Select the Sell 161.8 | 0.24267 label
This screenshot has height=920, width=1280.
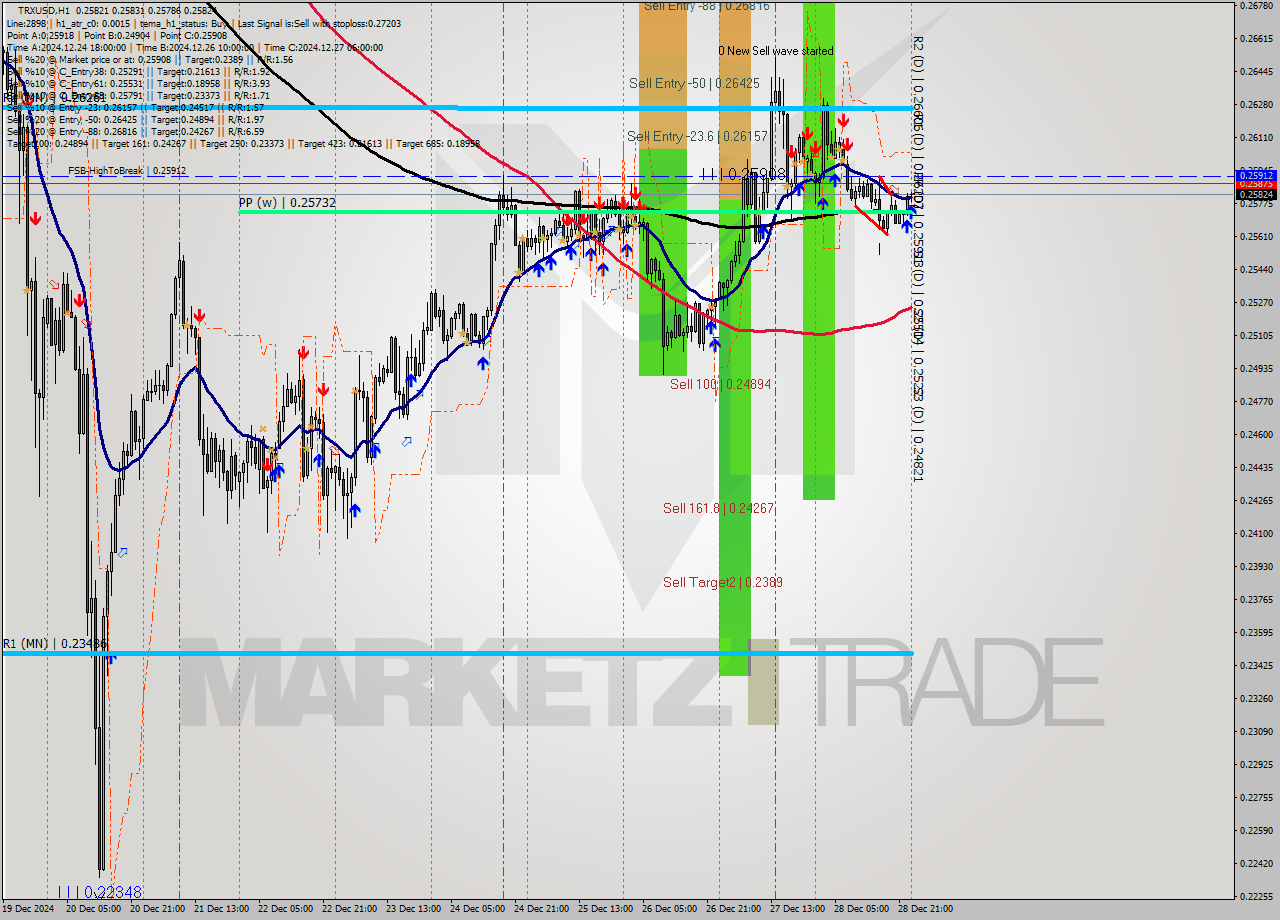coord(718,508)
